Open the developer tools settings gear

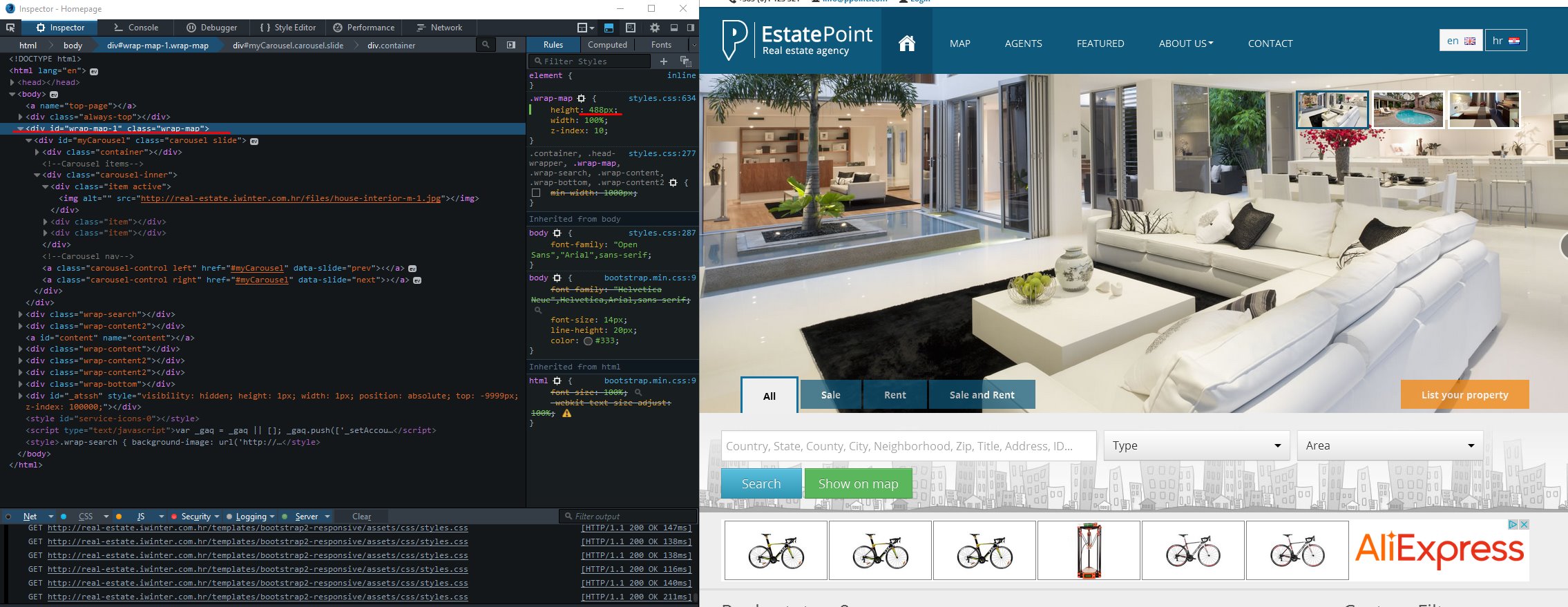tap(655, 28)
